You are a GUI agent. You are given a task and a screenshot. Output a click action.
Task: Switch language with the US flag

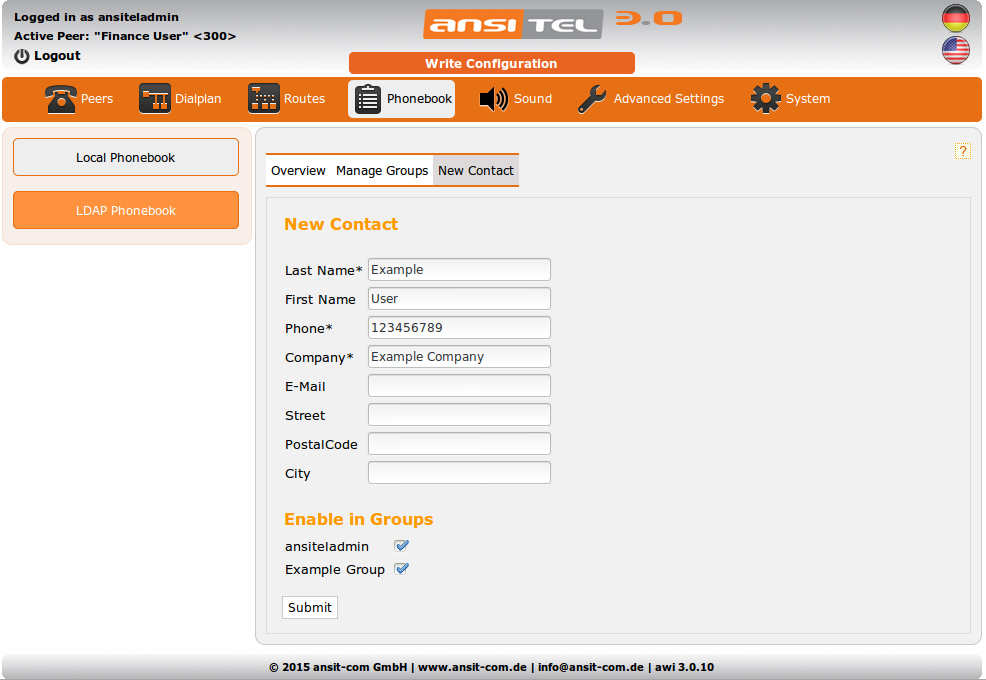point(956,50)
